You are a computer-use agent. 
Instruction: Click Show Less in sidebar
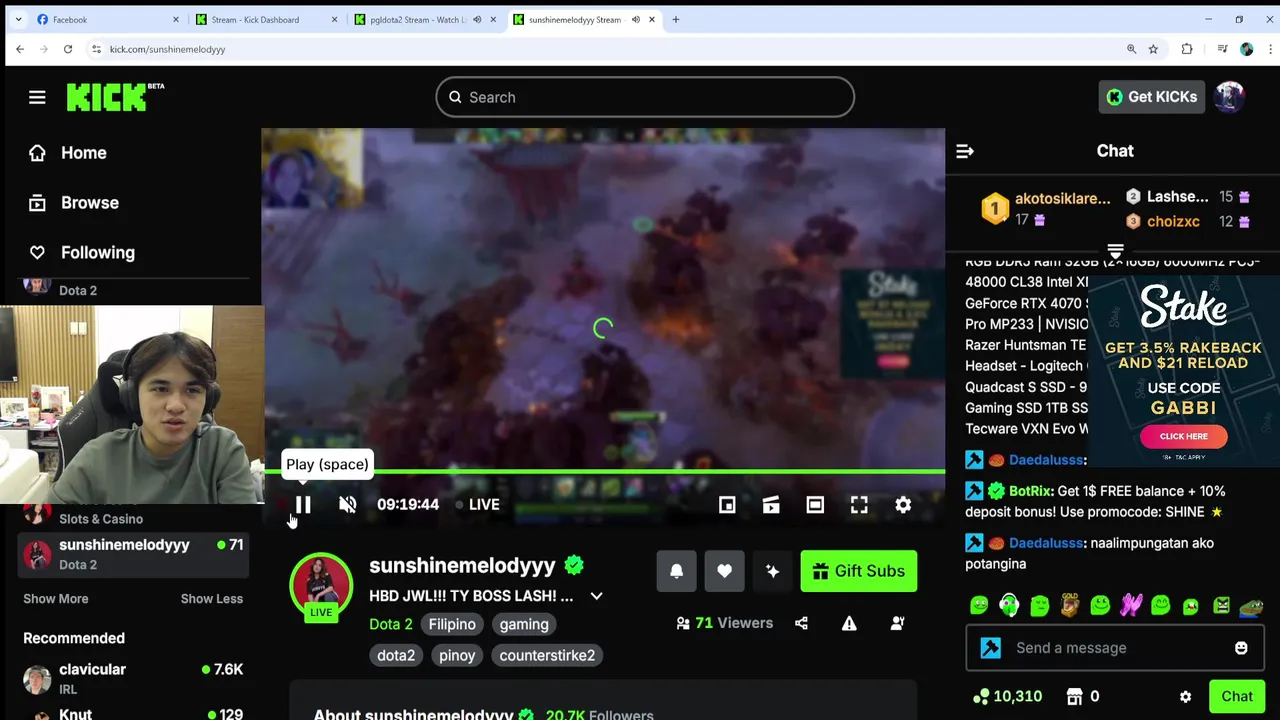[x=212, y=598]
